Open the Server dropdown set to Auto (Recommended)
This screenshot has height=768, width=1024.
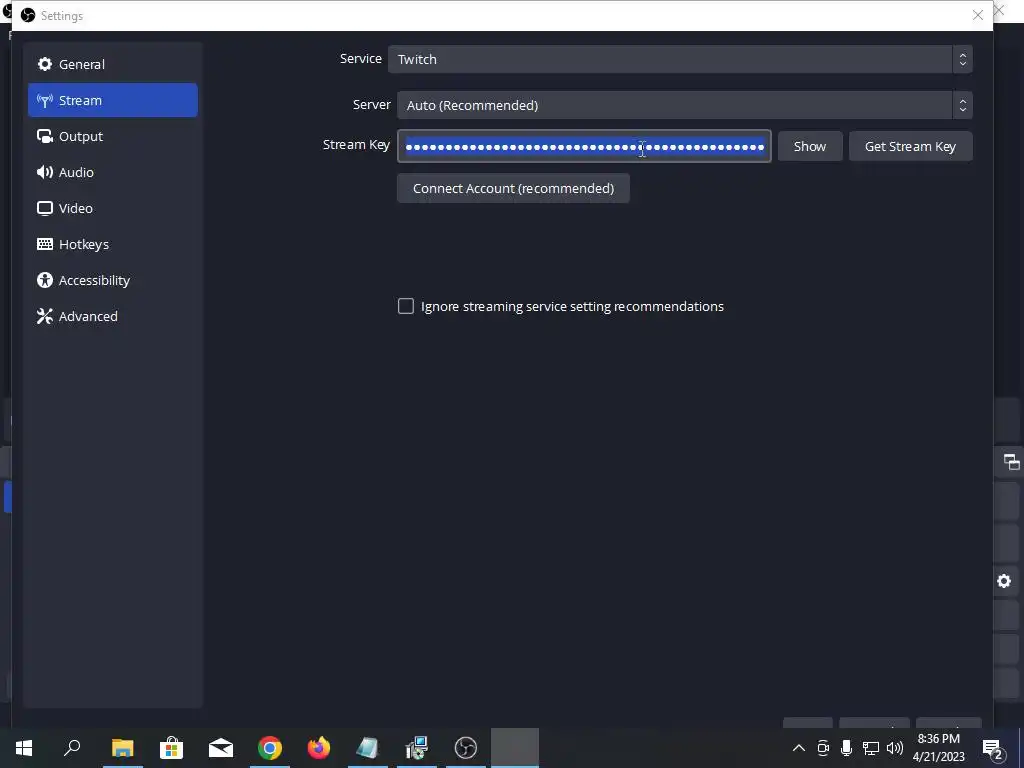[684, 105]
